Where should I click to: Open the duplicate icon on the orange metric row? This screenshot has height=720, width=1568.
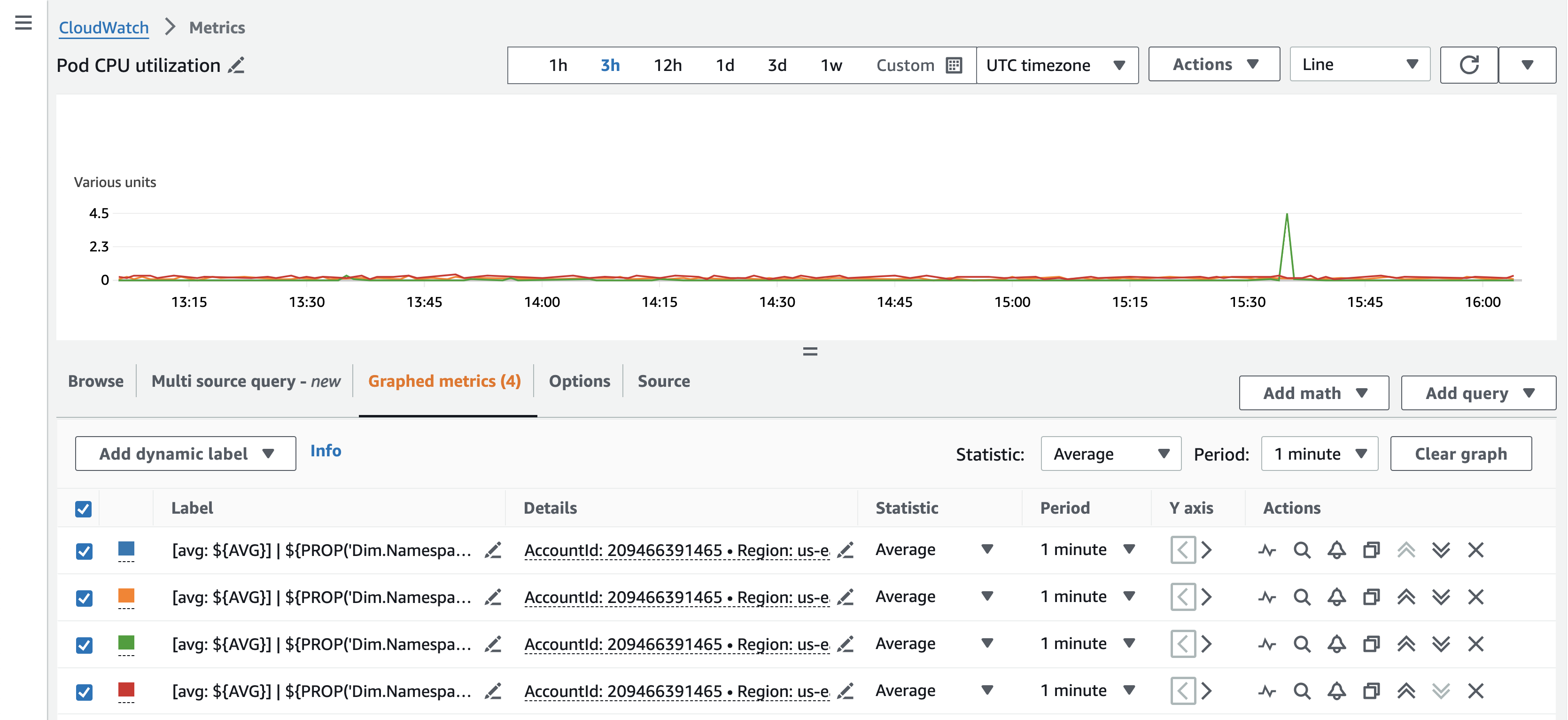pos(1371,597)
